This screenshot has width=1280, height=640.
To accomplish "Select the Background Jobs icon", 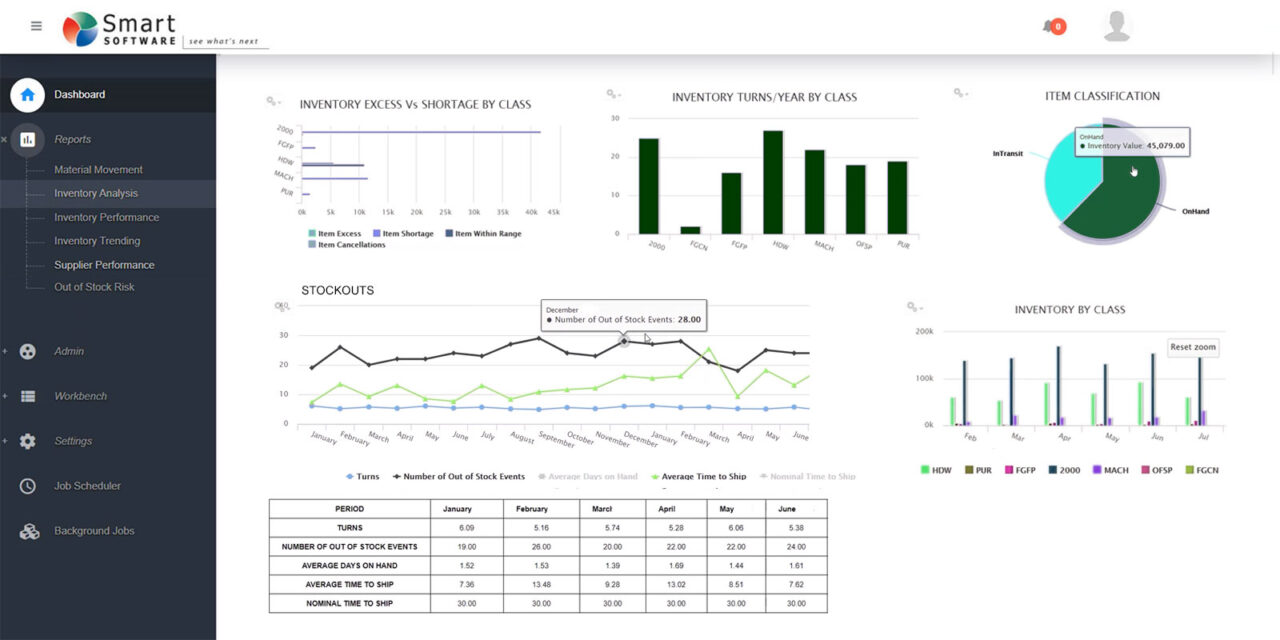I will click(x=28, y=531).
